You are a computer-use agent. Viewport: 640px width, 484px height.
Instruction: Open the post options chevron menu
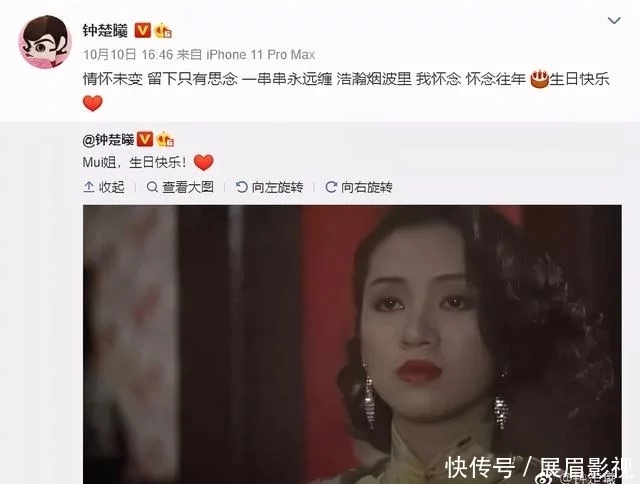coord(614,20)
